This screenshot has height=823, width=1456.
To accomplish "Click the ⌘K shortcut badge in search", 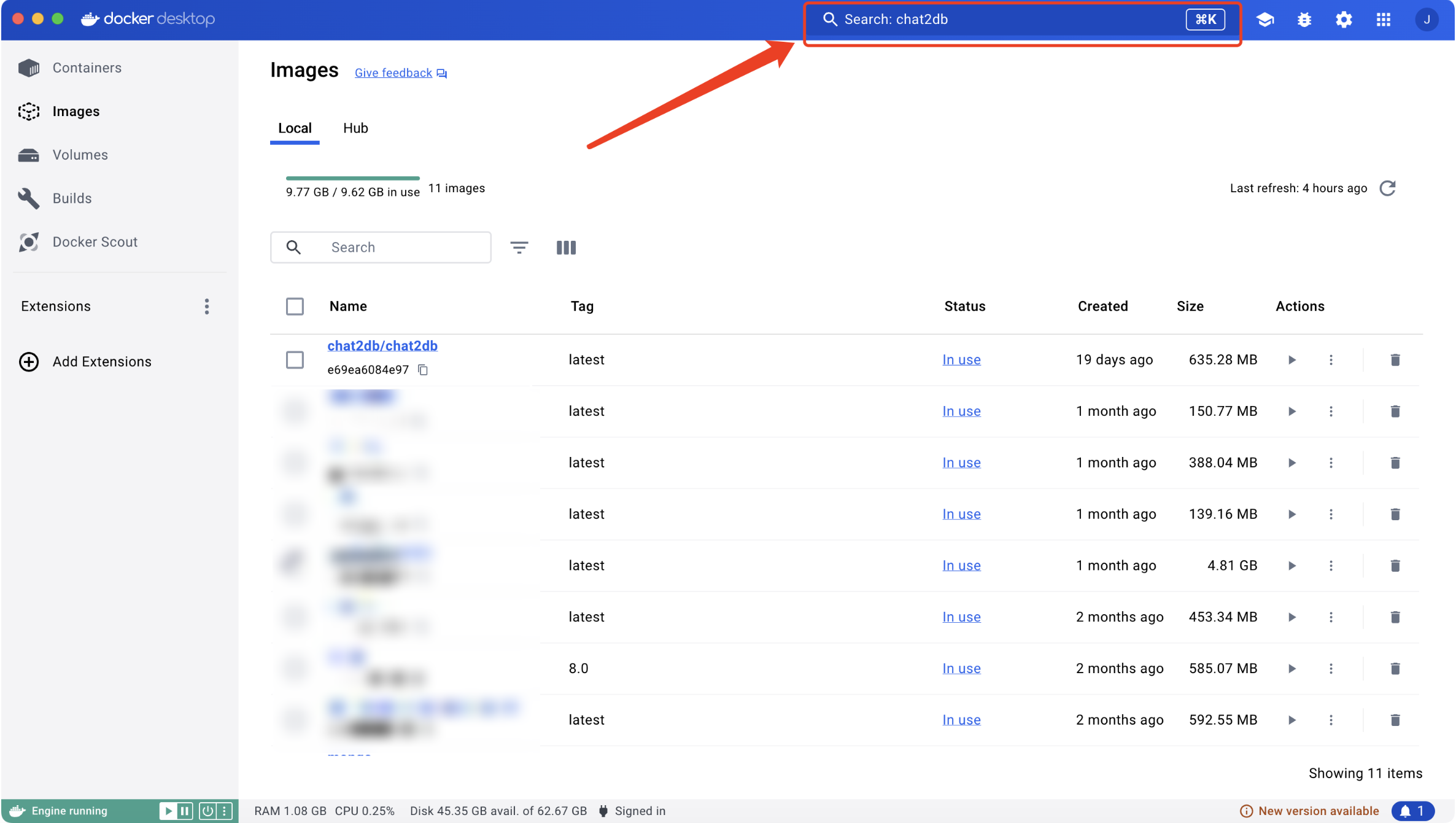I will [x=1205, y=20].
